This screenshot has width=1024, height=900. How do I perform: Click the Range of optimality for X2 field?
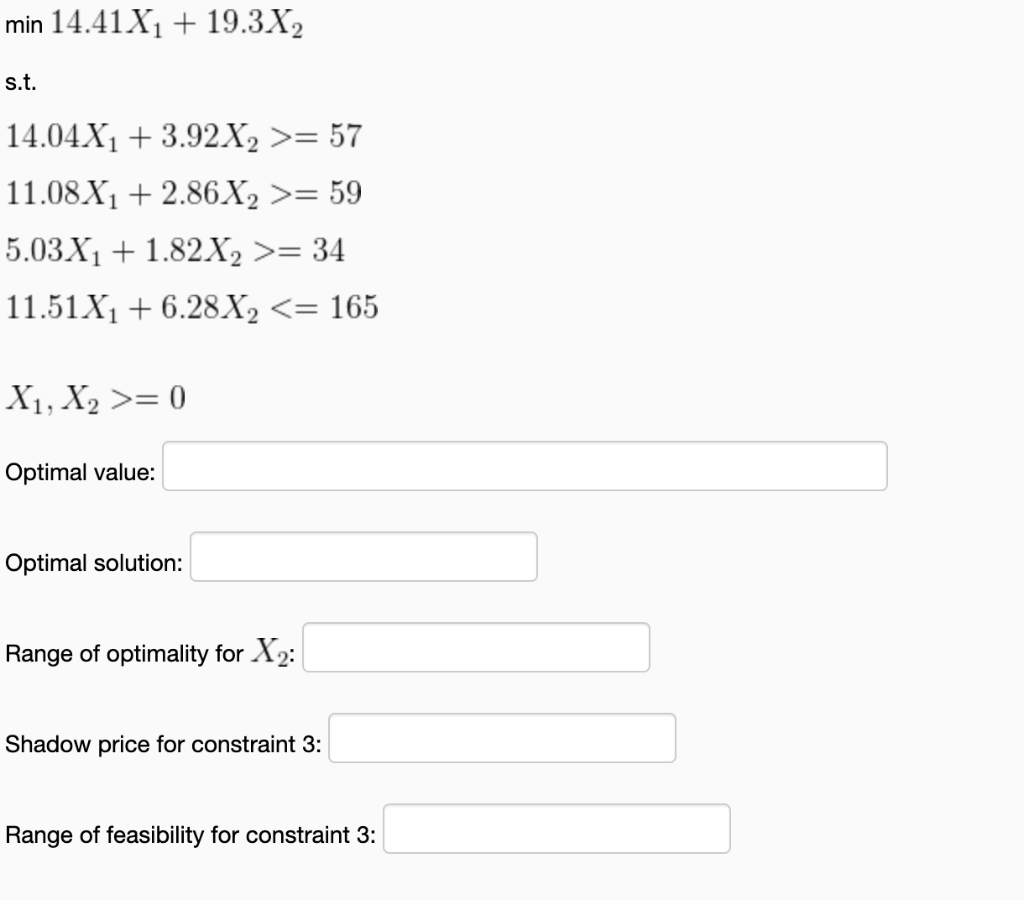pos(478,648)
